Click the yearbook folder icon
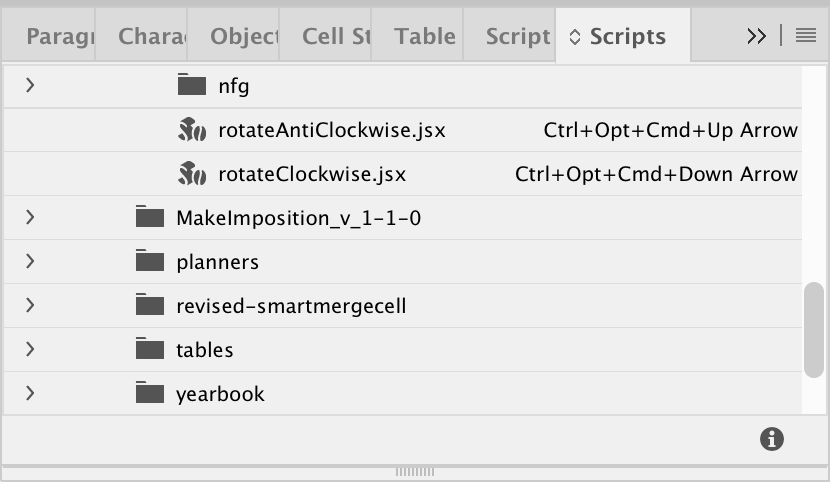This screenshot has width=830, height=482. click(149, 394)
